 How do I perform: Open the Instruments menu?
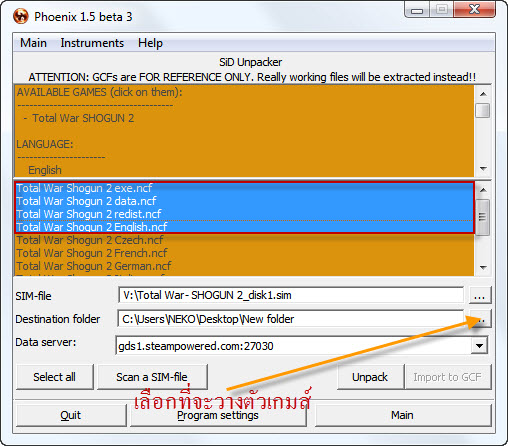point(92,43)
